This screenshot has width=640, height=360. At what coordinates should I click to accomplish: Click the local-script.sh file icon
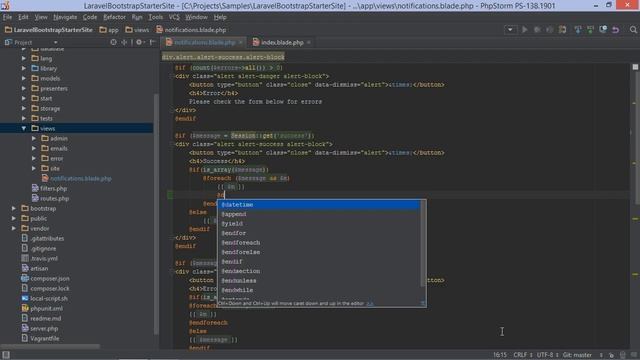(x=25, y=298)
